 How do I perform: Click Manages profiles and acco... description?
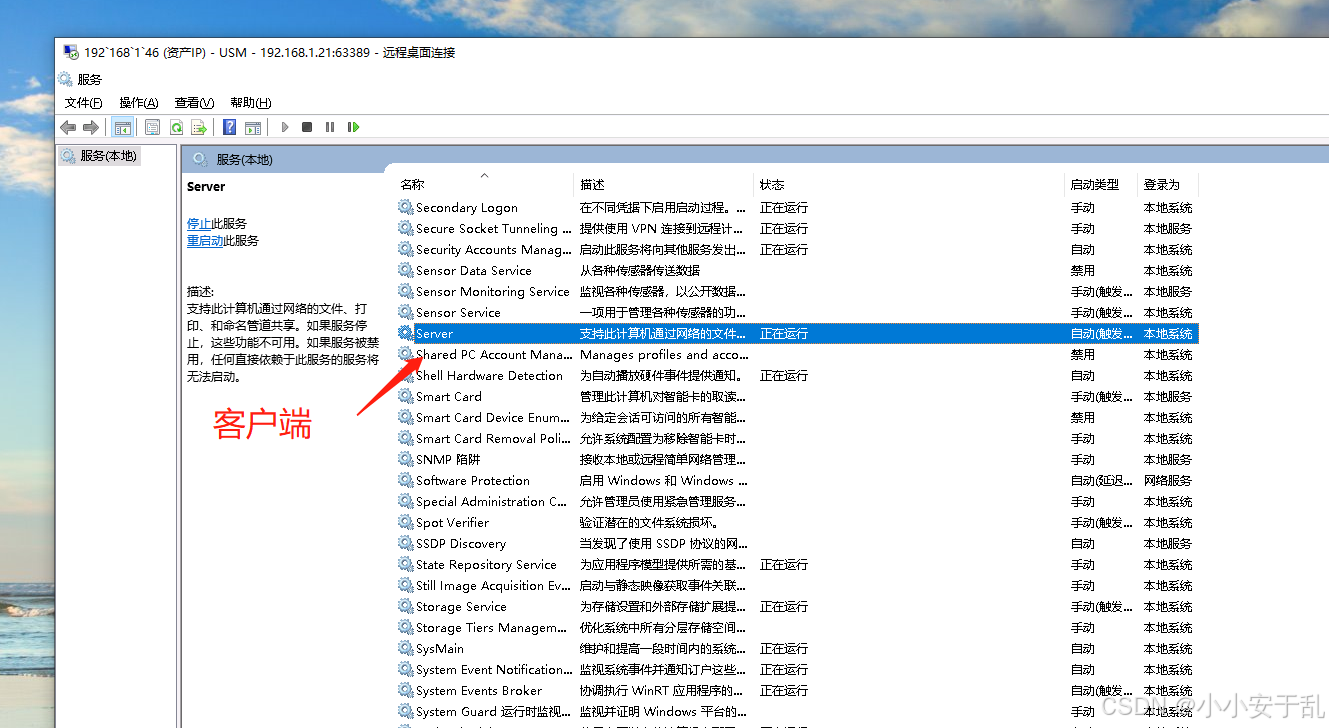(x=664, y=354)
